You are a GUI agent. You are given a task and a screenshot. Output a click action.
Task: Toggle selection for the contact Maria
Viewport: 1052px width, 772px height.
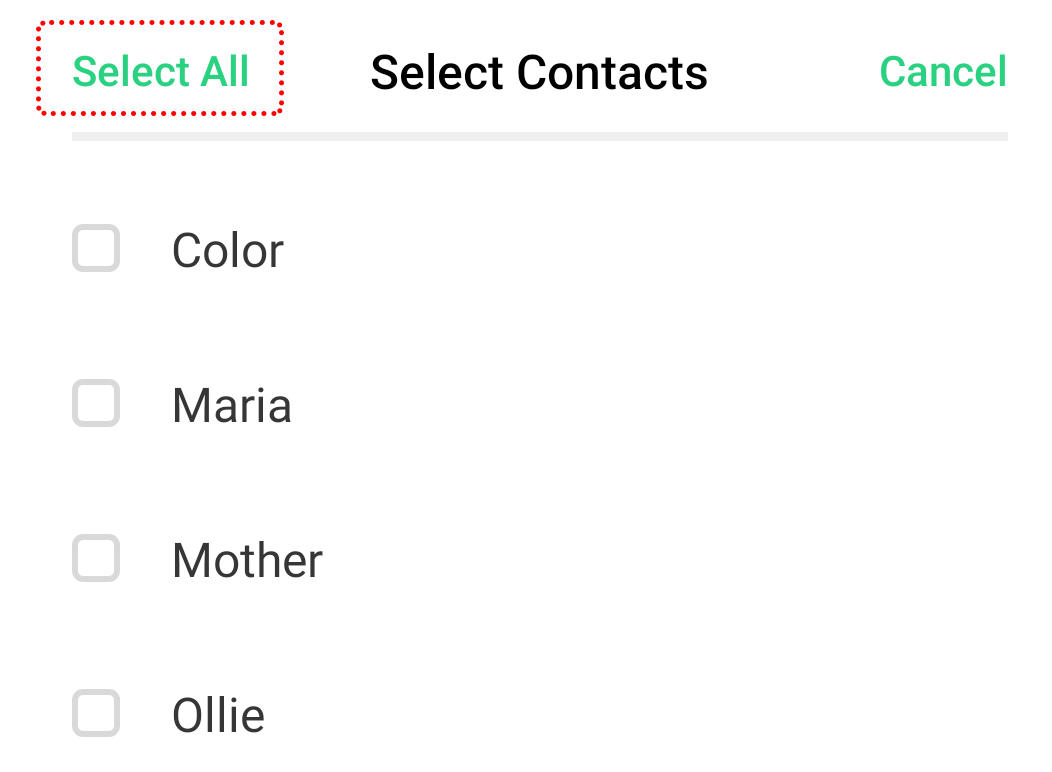[96, 403]
